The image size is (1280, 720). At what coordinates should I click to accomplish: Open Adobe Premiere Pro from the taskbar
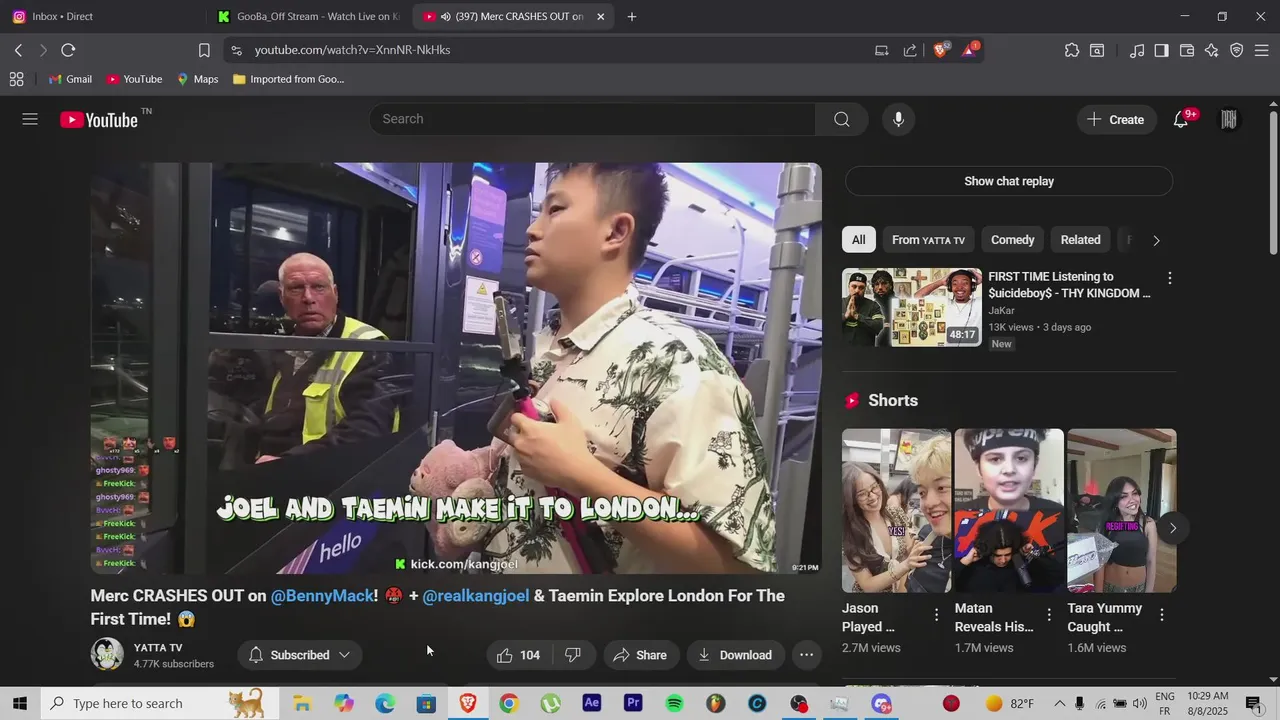pyautogui.click(x=633, y=704)
